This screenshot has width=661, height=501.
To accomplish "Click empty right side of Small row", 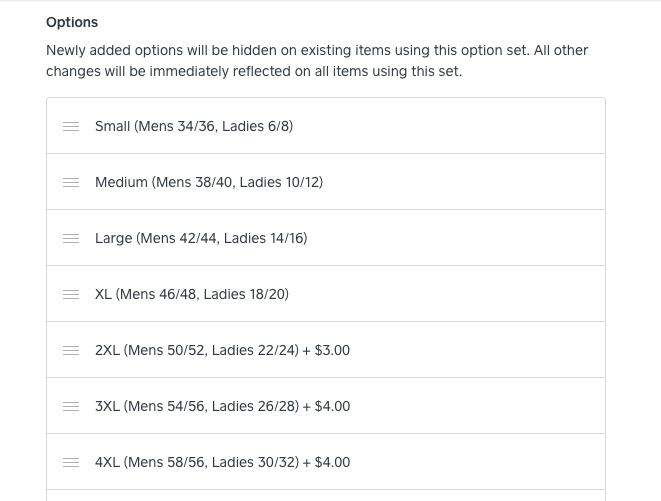I will pos(480,127).
